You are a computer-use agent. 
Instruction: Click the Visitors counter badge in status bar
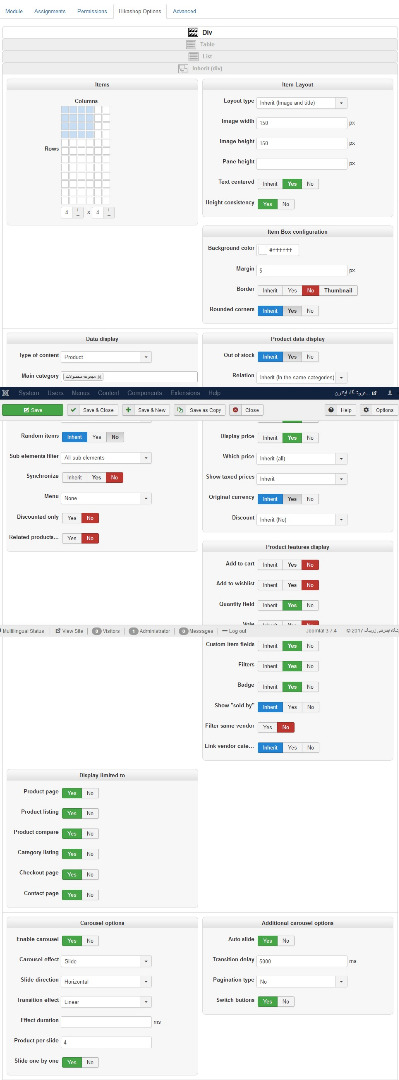pyautogui.click(x=96, y=630)
